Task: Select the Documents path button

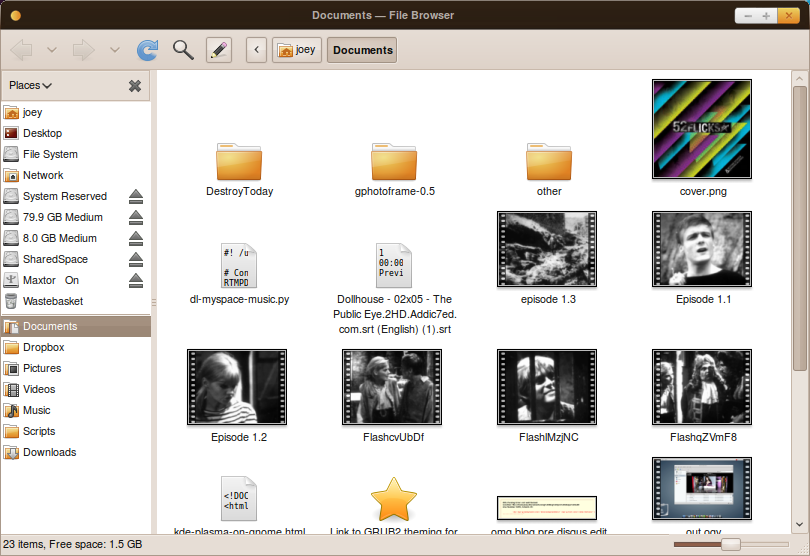Action: pos(362,50)
